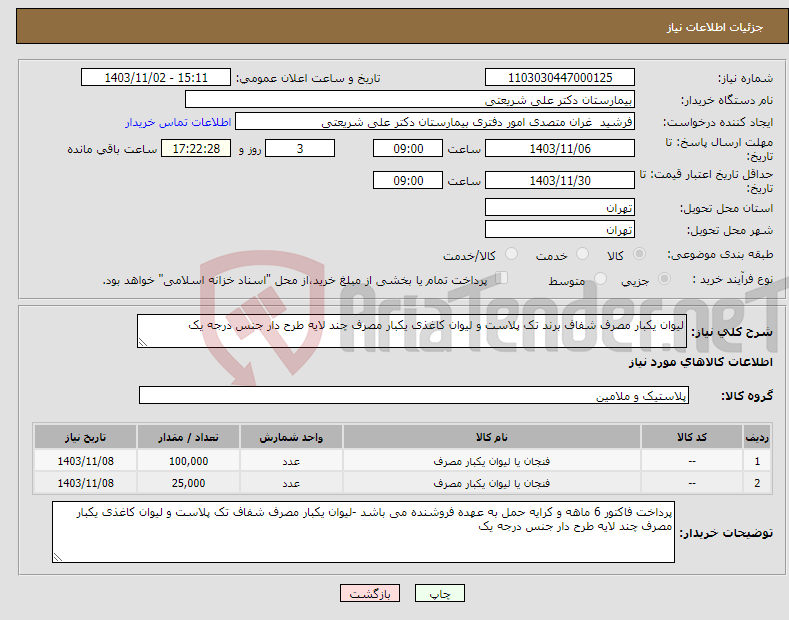The width and height of the screenshot is (789, 620).
Task: Open اطلاعات تماس خریدار link
Action: point(178,122)
